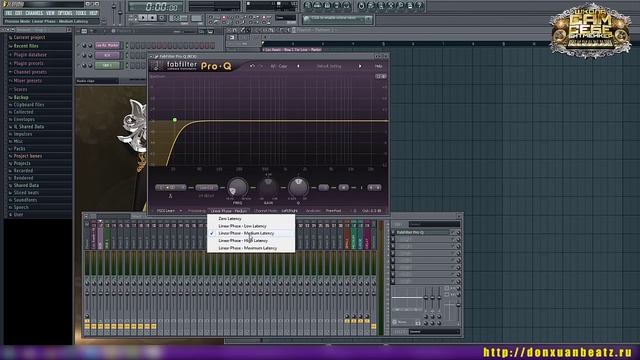The width and height of the screenshot is (640, 360).
Task: Open the Backup browser folder
Action: [x=21, y=98]
